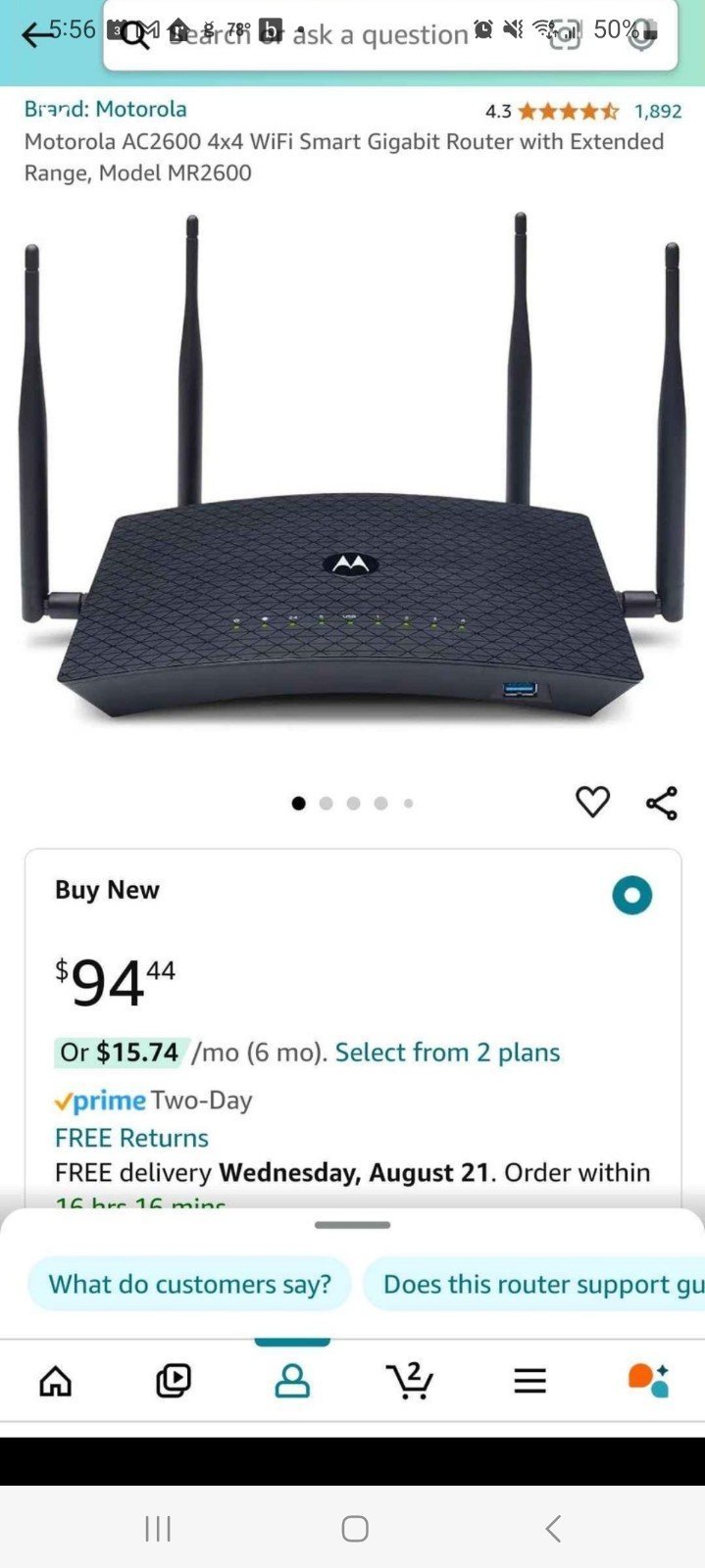Viewport: 705px width, 1568px height.
Task: Open the shopping cart with 2 items
Action: click(x=410, y=1380)
